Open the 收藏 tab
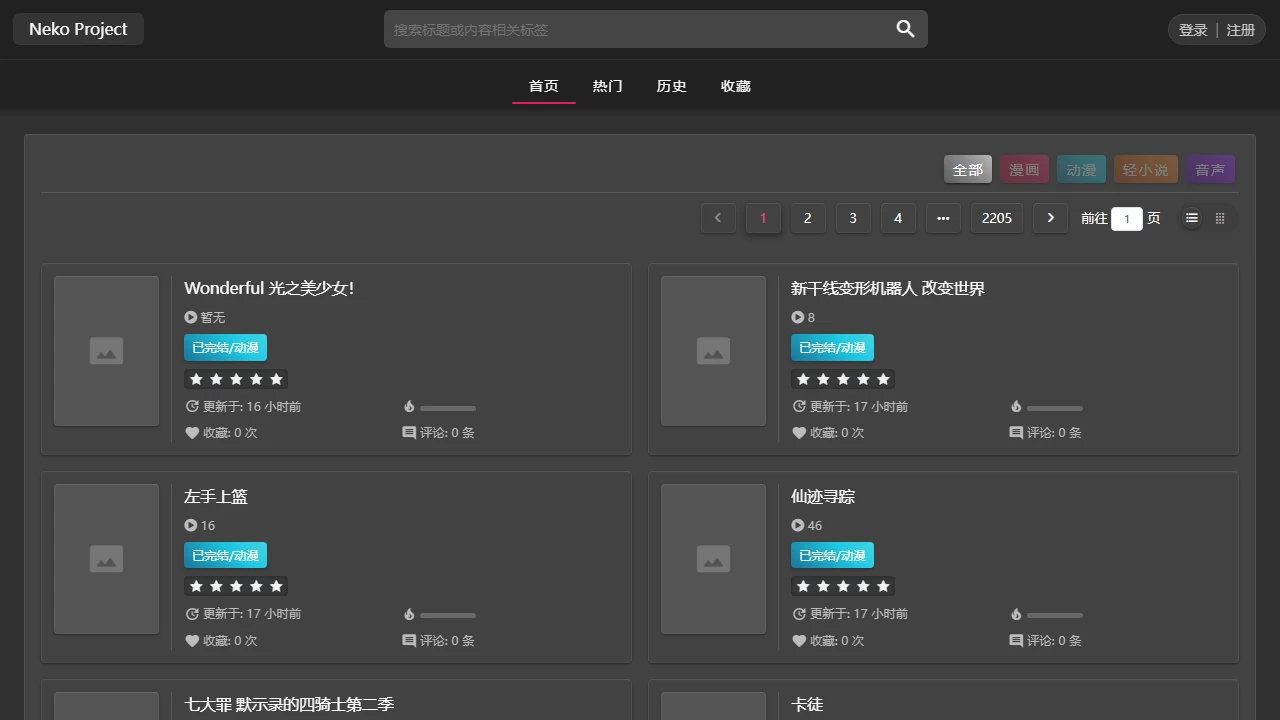 pyautogui.click(x=735, y=86)
